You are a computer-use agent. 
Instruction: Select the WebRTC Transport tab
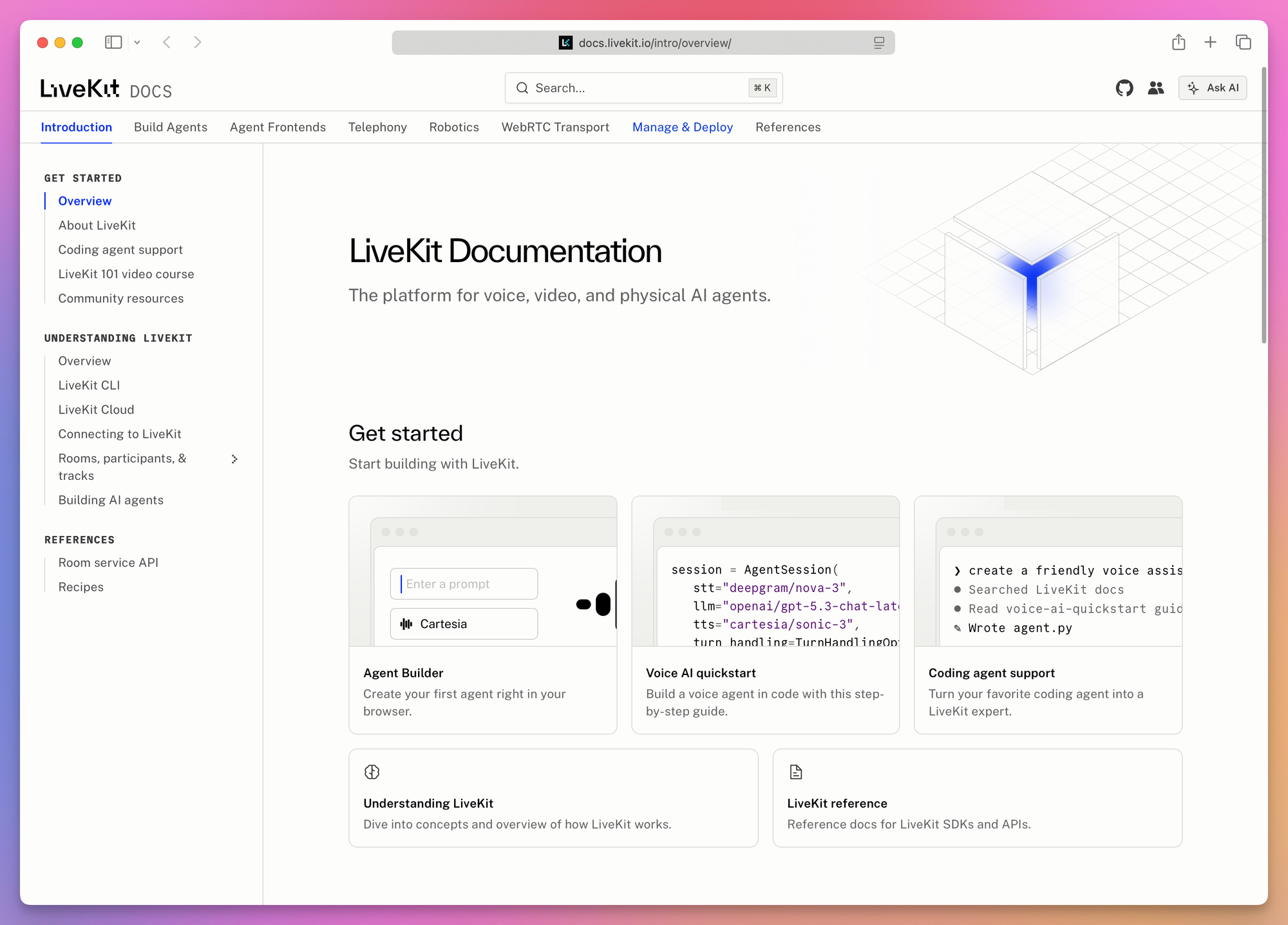[x=555, y=128]
